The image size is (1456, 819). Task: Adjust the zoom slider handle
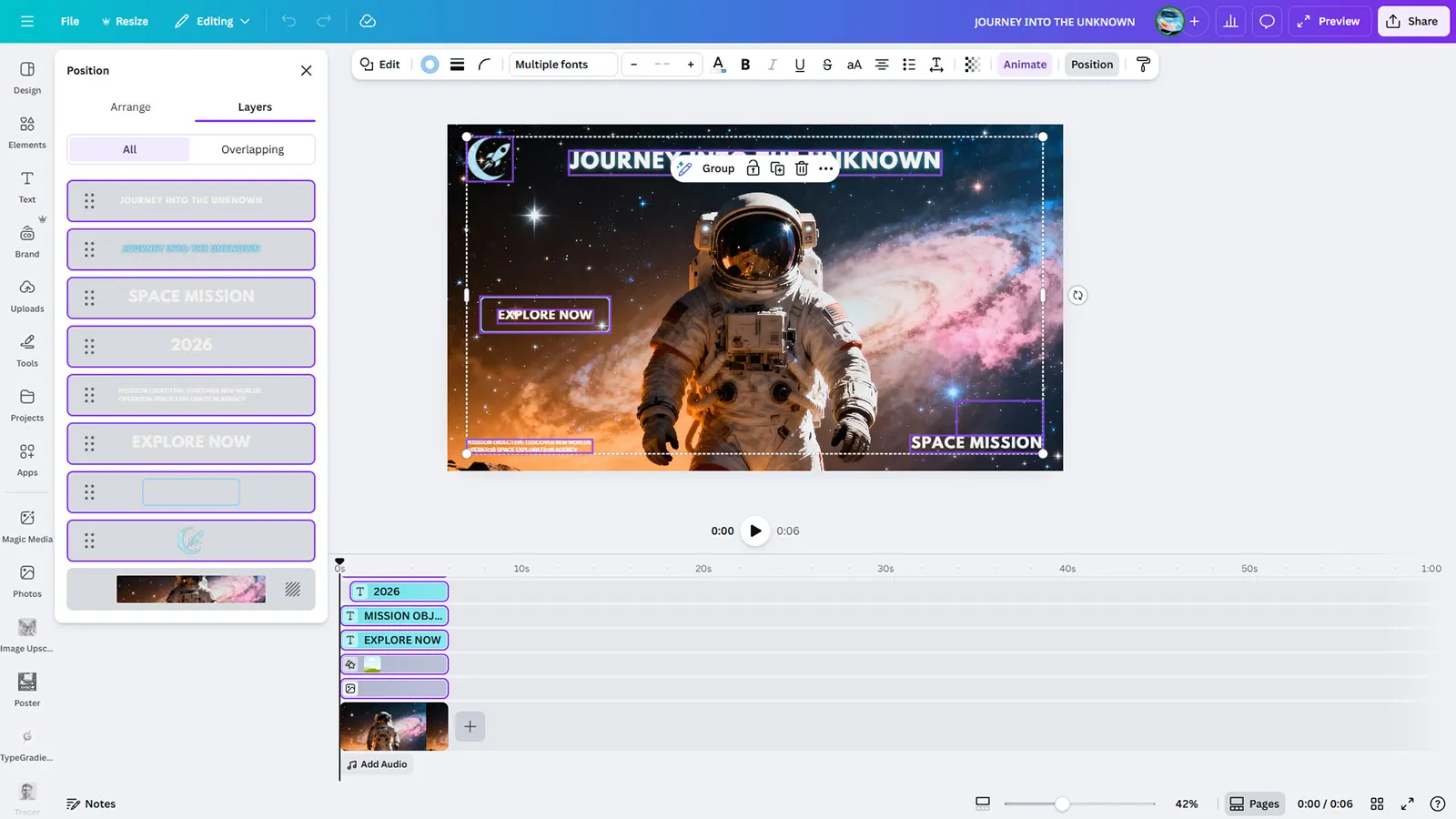click(1062, 804)
